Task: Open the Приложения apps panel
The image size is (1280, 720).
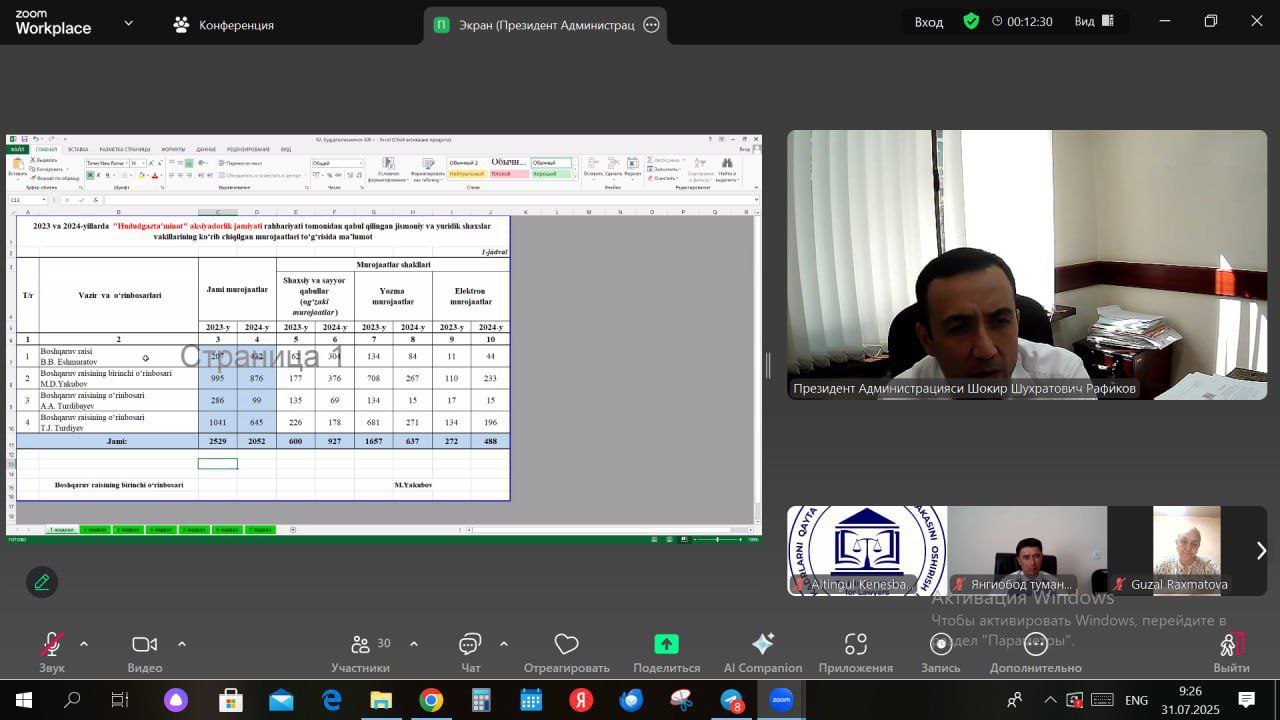Action: 855,645
